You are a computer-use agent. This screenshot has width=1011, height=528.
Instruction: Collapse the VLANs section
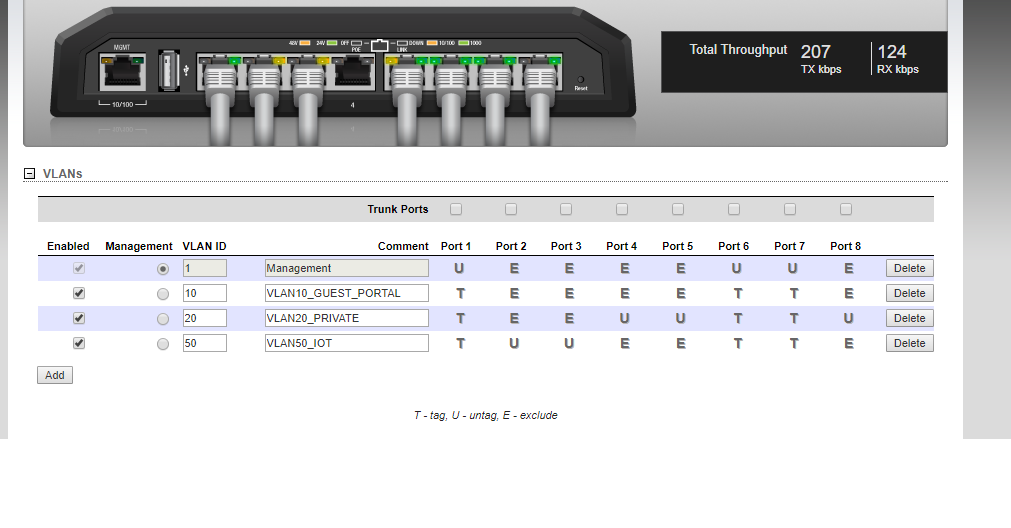coord(29,174)
